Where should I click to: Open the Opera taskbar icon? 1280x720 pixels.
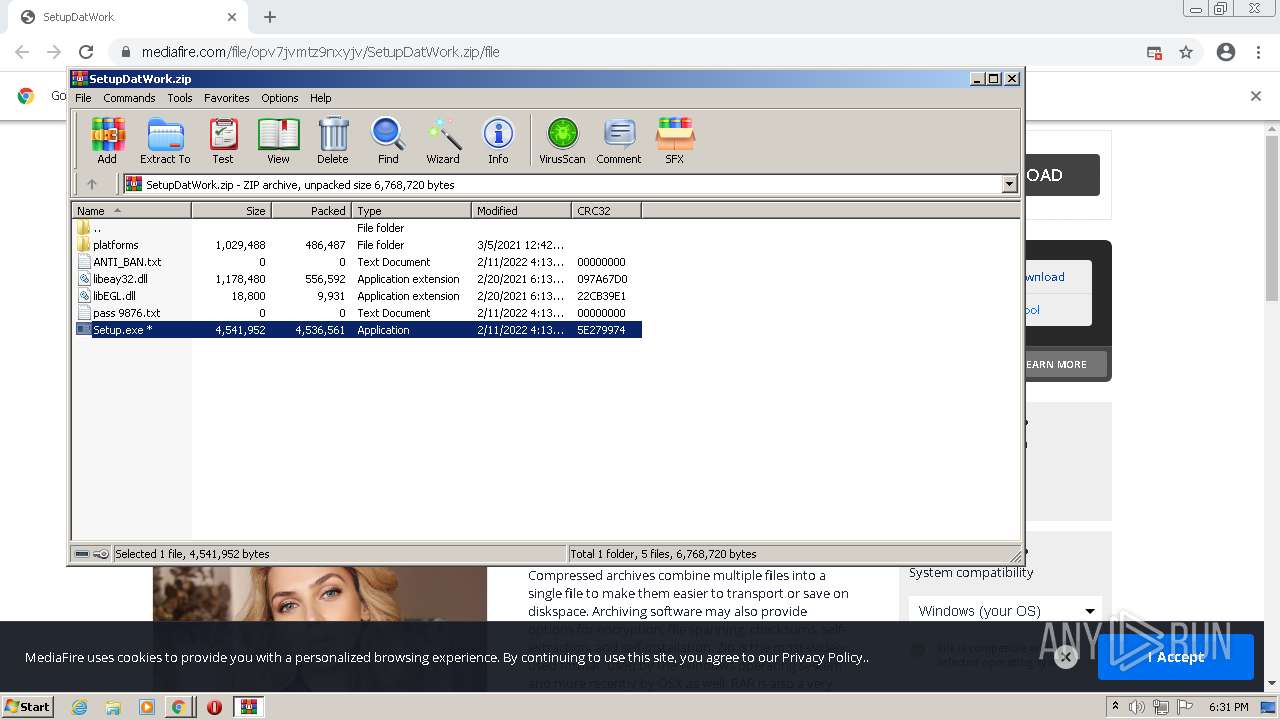[x=214, y=707]
